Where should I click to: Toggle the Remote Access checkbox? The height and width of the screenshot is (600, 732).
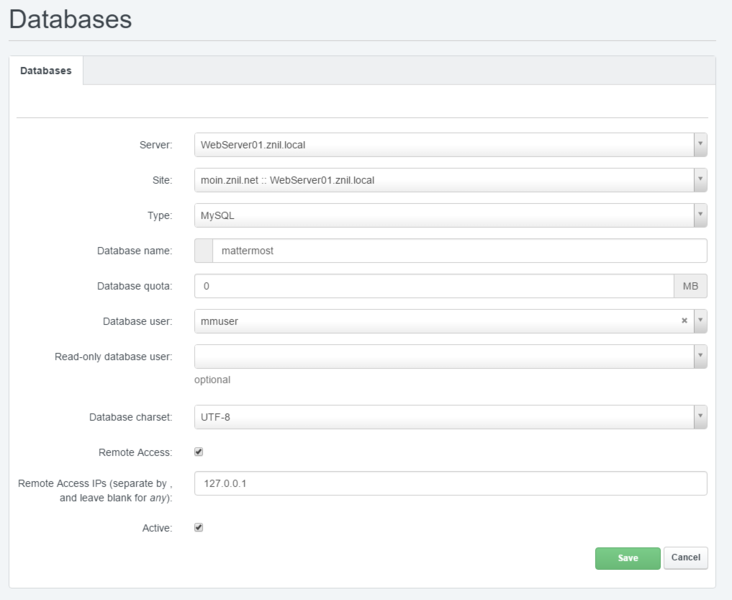pos(199,452)
